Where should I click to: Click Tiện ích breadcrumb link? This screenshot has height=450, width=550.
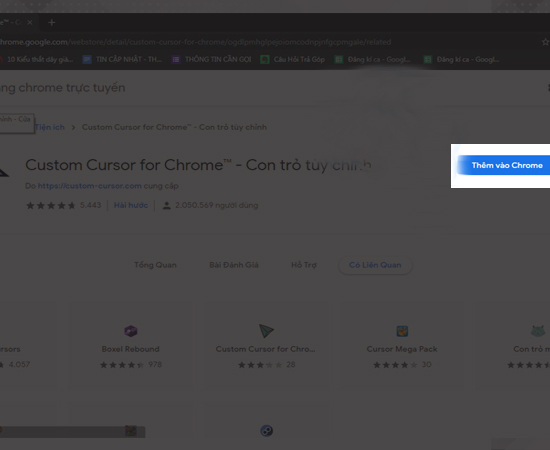(x=50, y=127)
